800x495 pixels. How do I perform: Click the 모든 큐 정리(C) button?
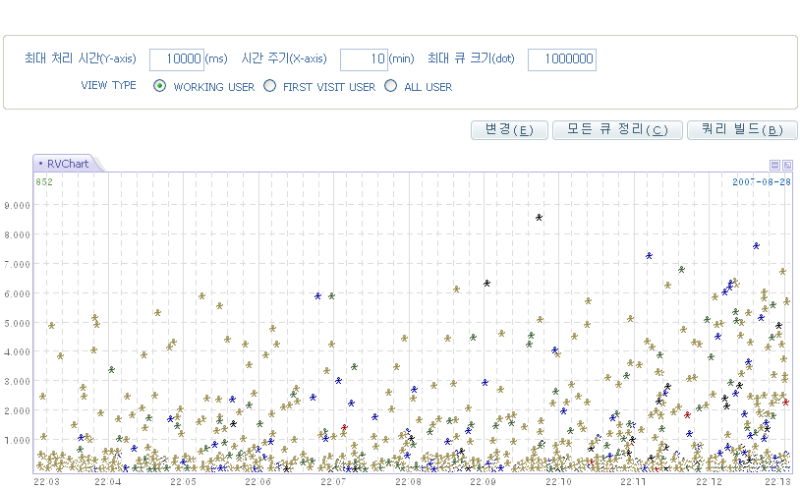[x=617, y=130]
